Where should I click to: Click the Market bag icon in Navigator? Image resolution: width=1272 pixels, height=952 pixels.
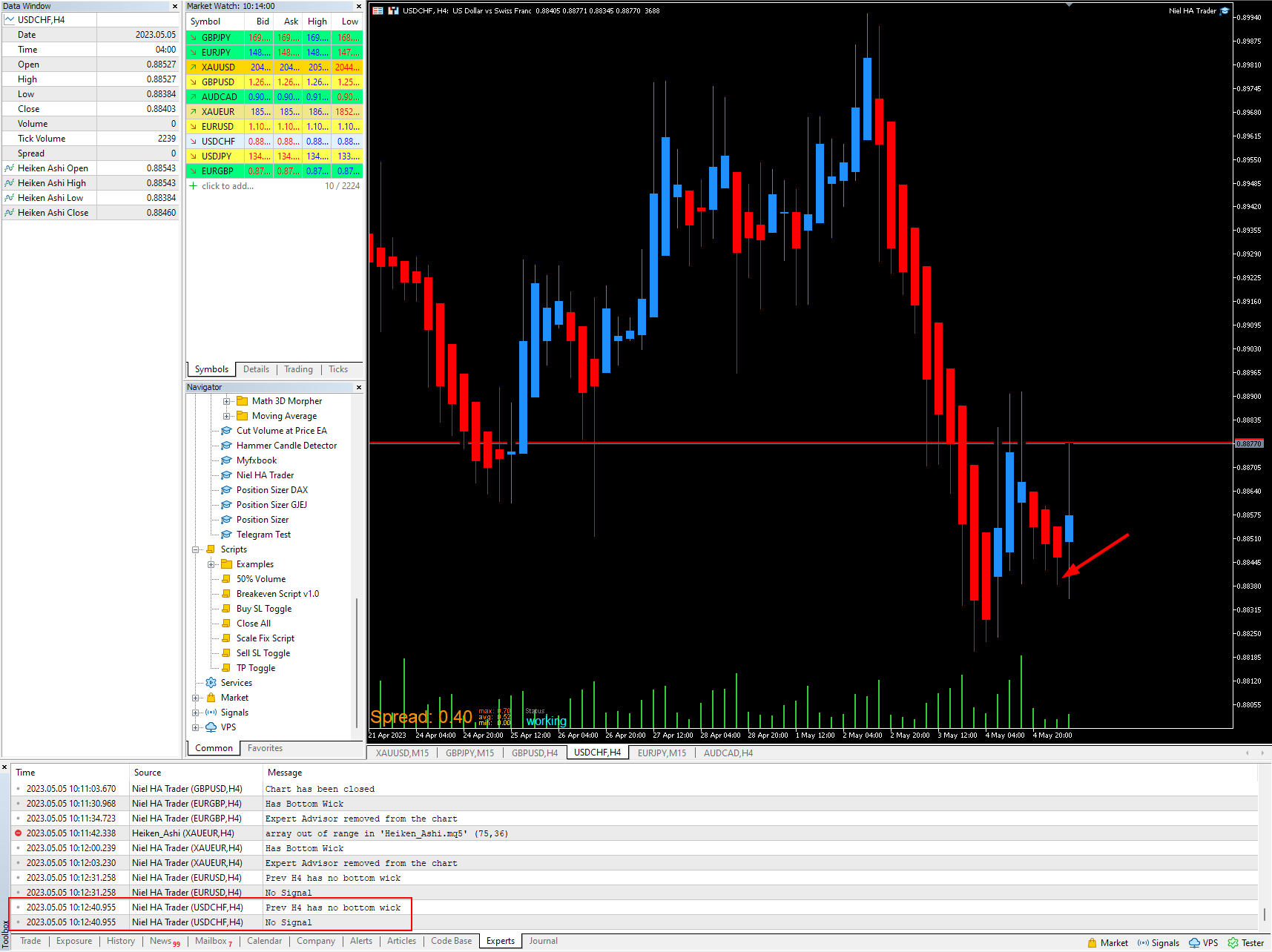click(211, 698)
